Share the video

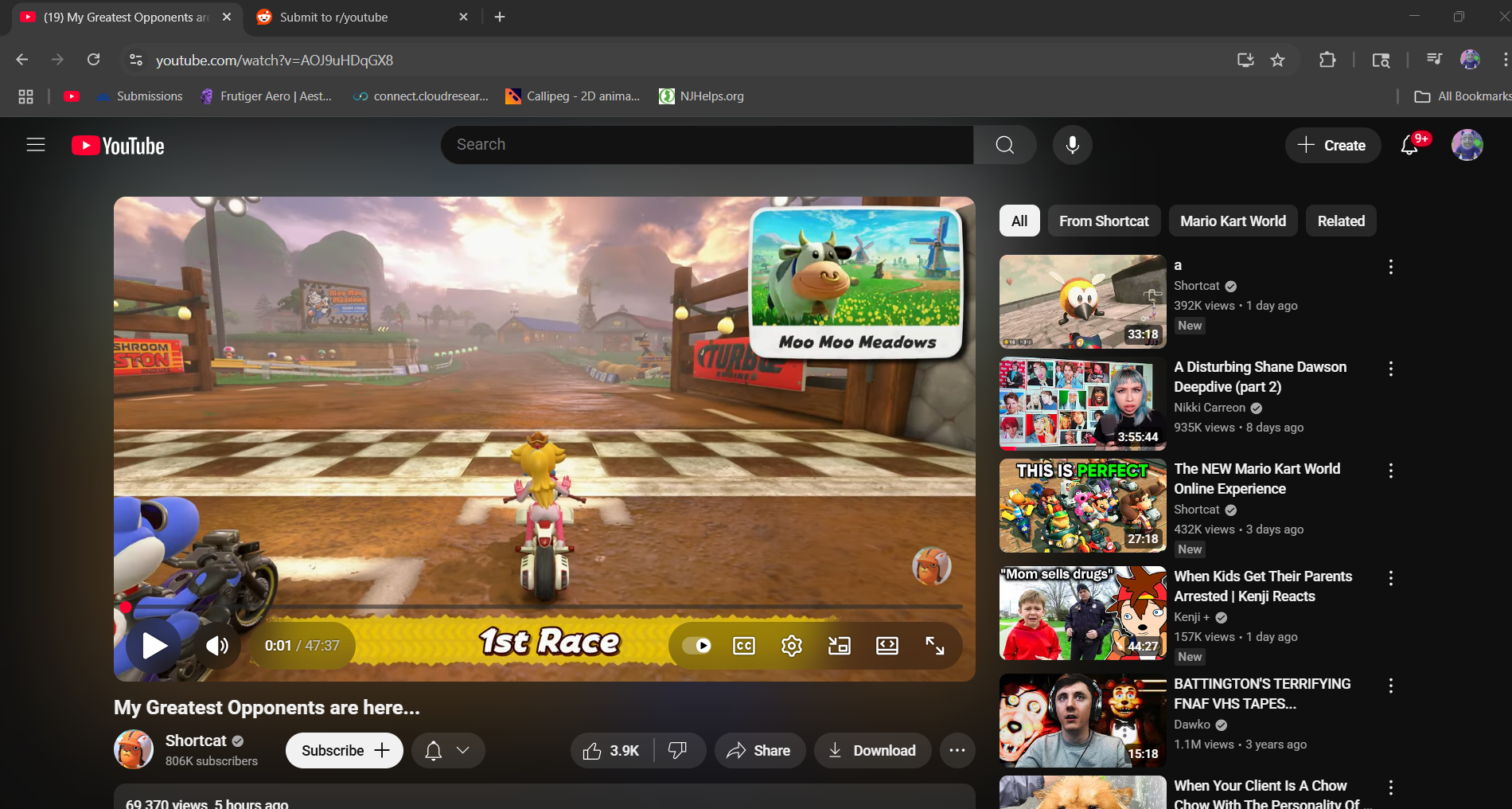pyautogui.click(x=760, y=751)
